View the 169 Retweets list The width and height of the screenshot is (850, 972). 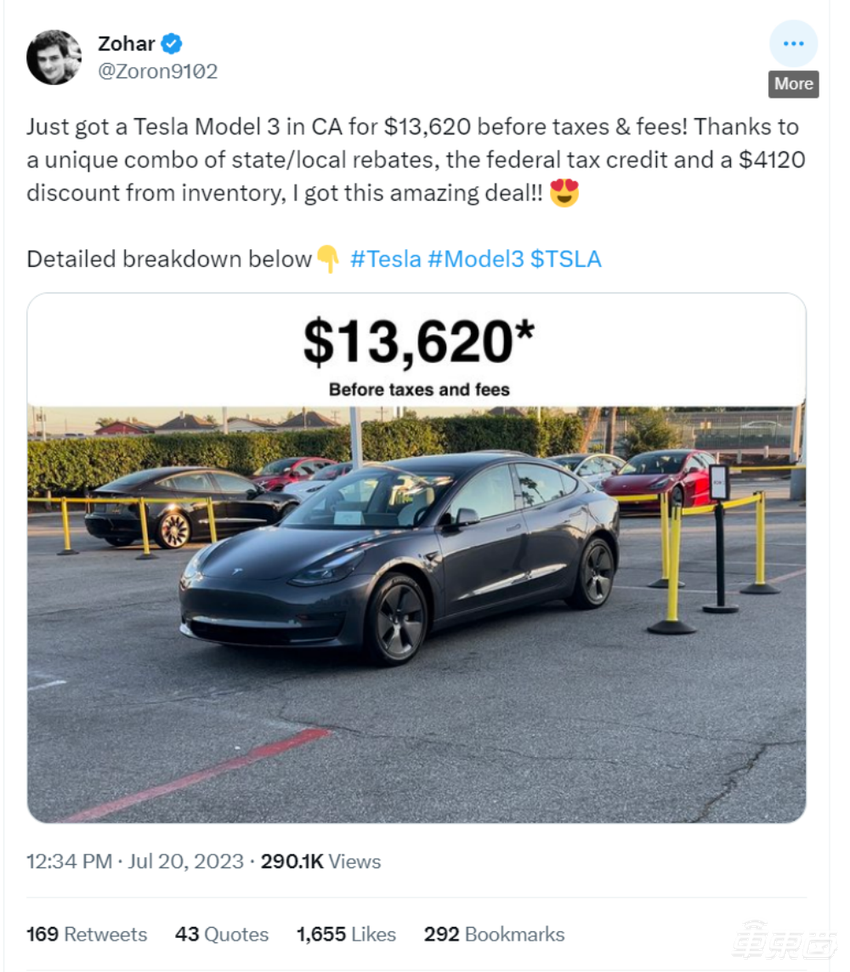86,934
